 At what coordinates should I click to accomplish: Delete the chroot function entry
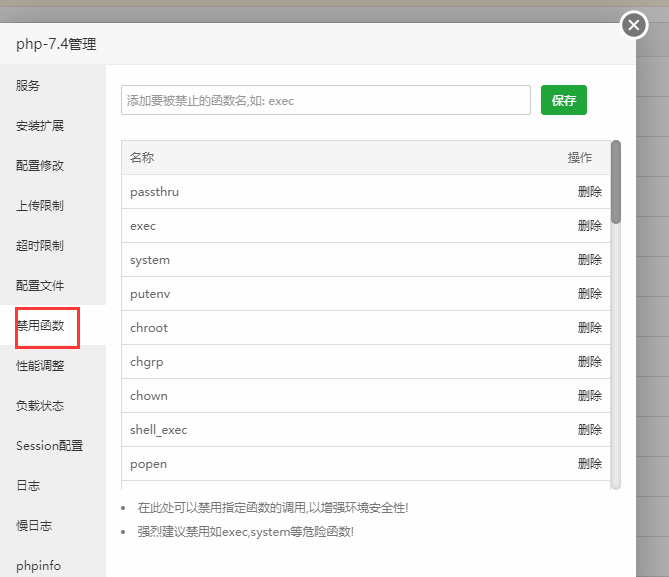(x=590, y=328)
